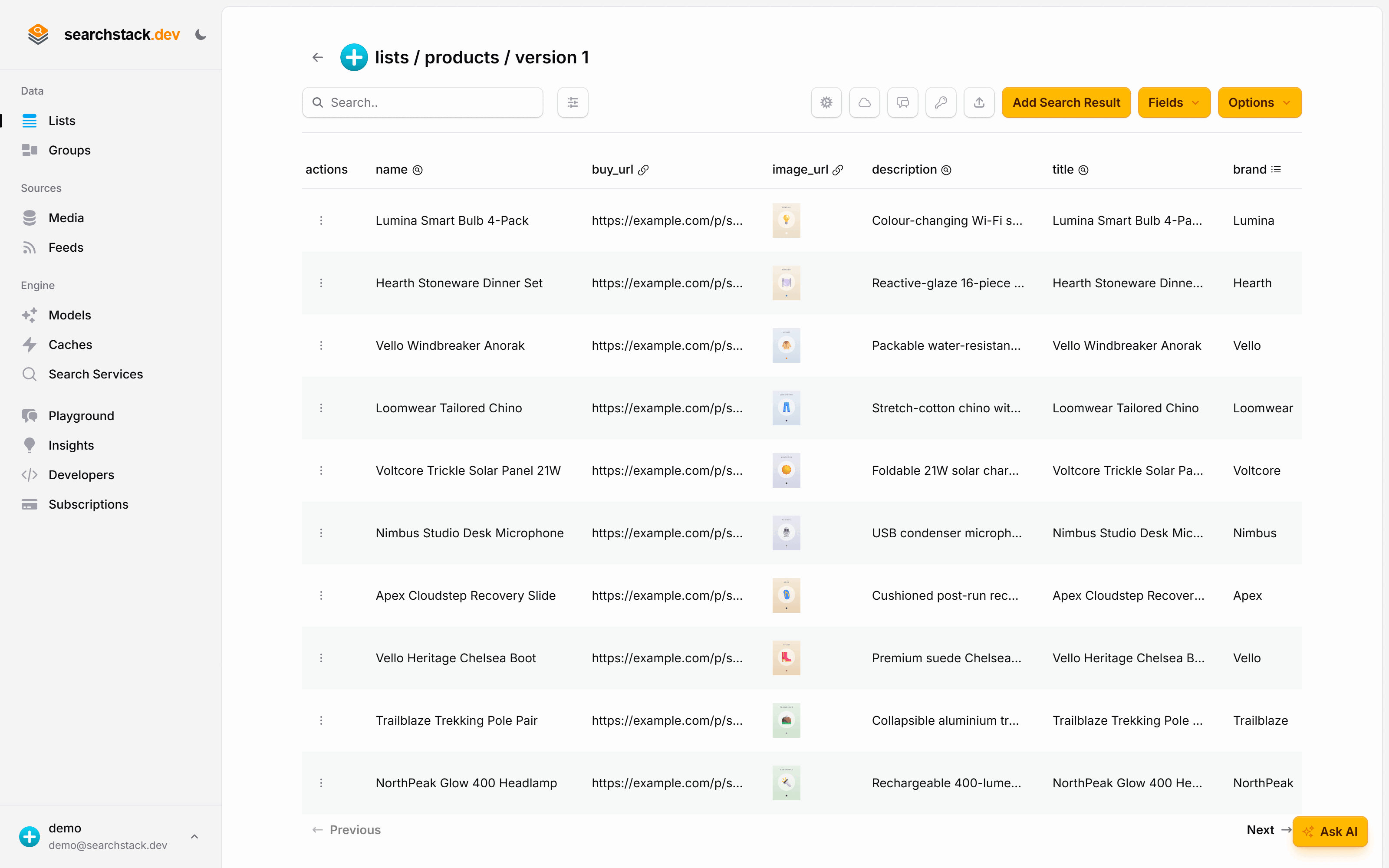Open the filter sliders icon button

[573, 103]
